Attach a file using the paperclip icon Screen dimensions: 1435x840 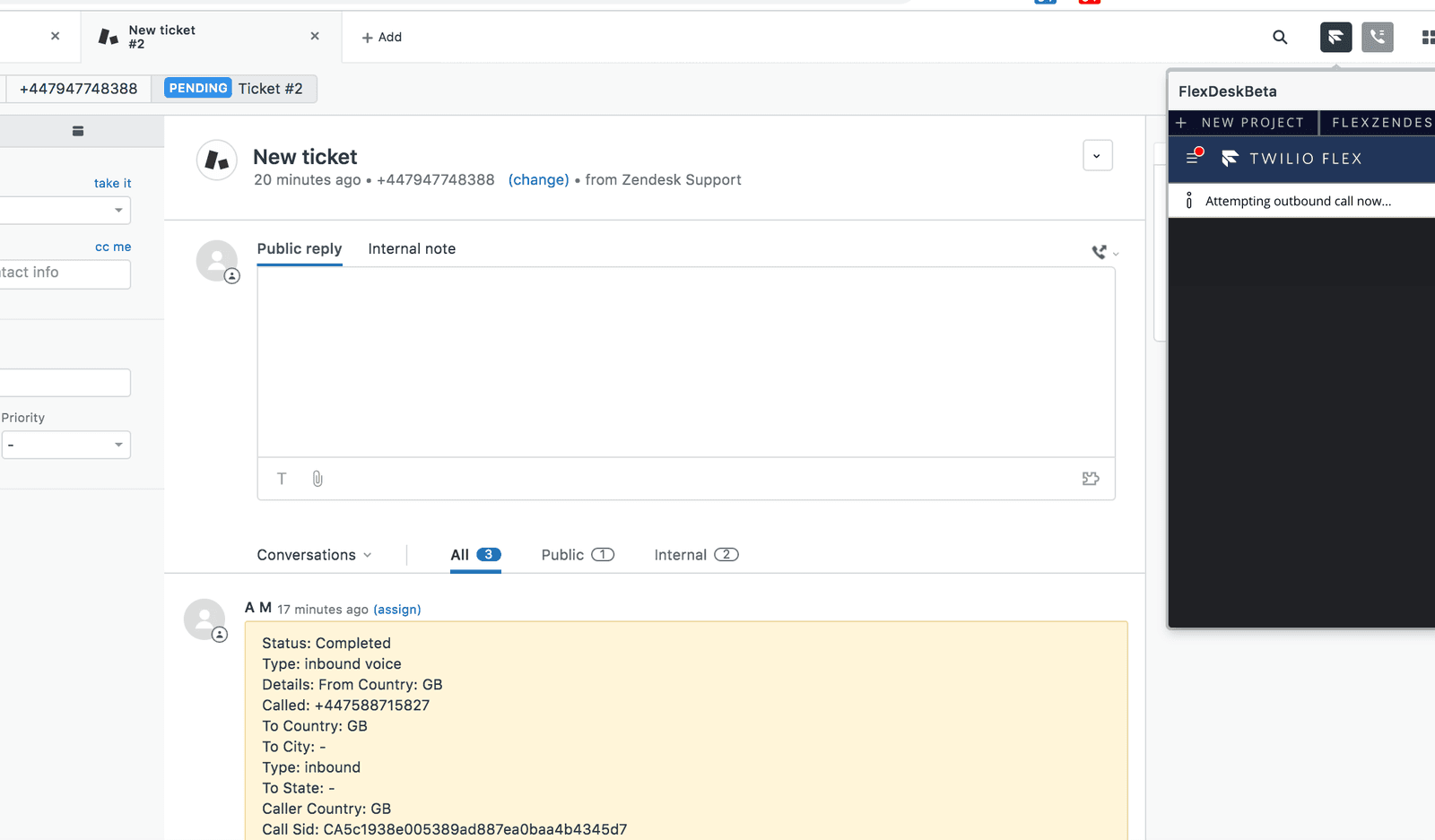tap(317, 479)
